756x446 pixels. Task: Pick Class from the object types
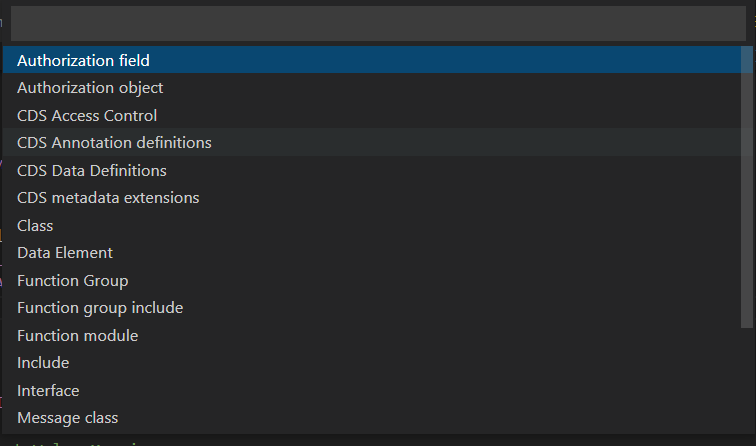click(x=35, y=226)
